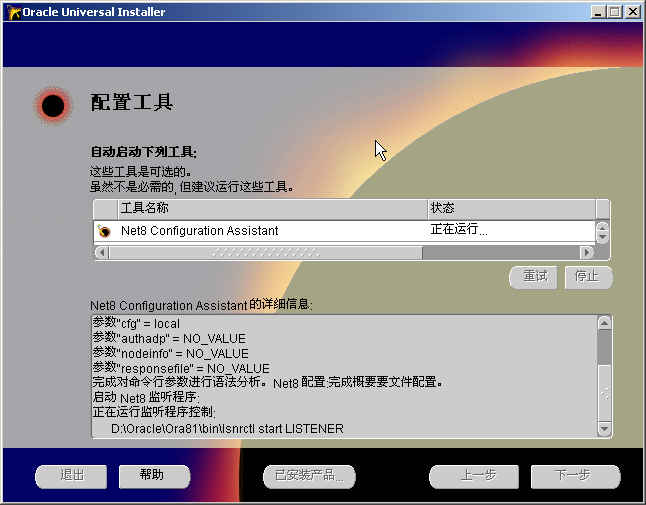Click the details log vertical scrollbar thumb

tap(604, 347)
